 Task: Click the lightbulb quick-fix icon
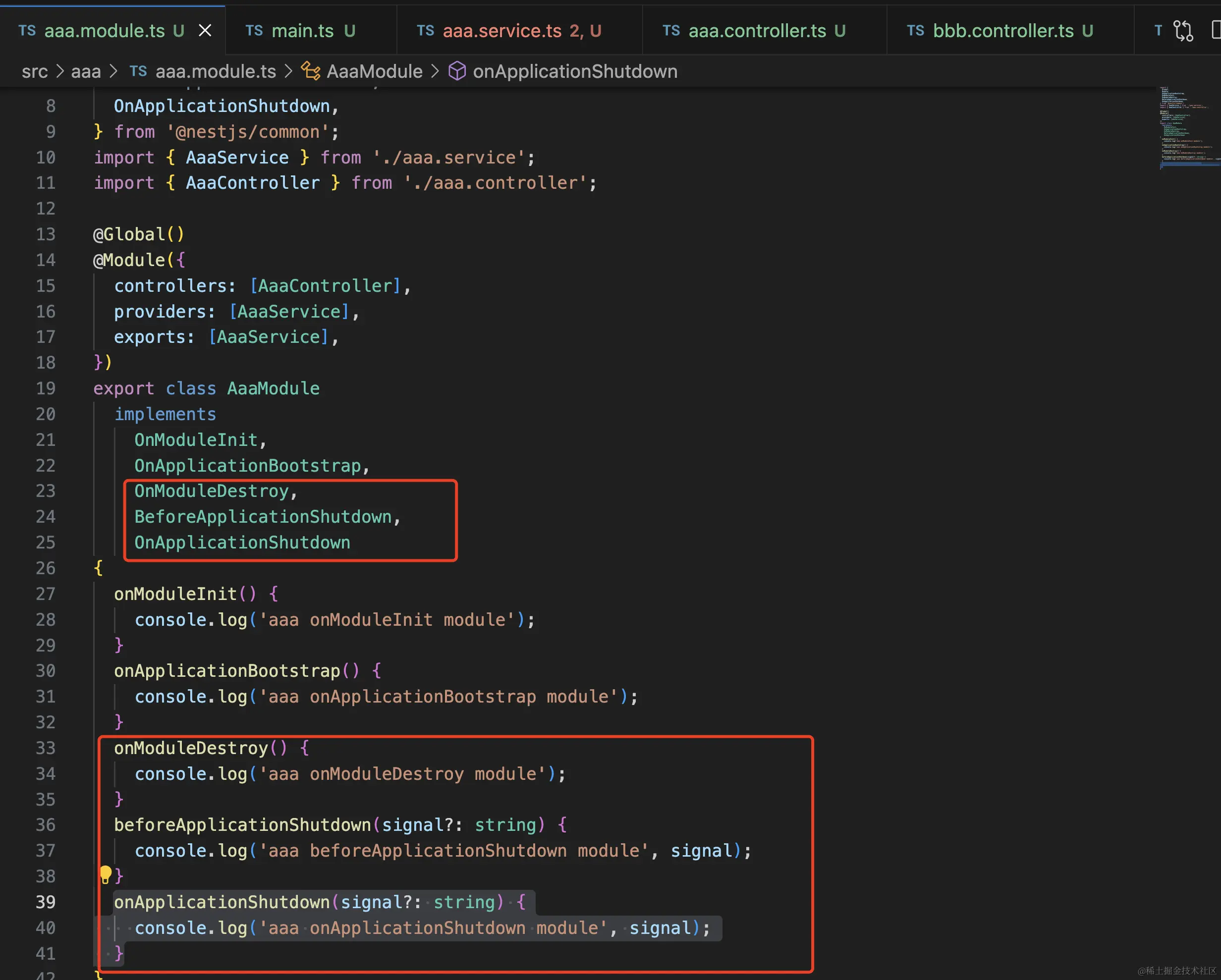(106, 874)
